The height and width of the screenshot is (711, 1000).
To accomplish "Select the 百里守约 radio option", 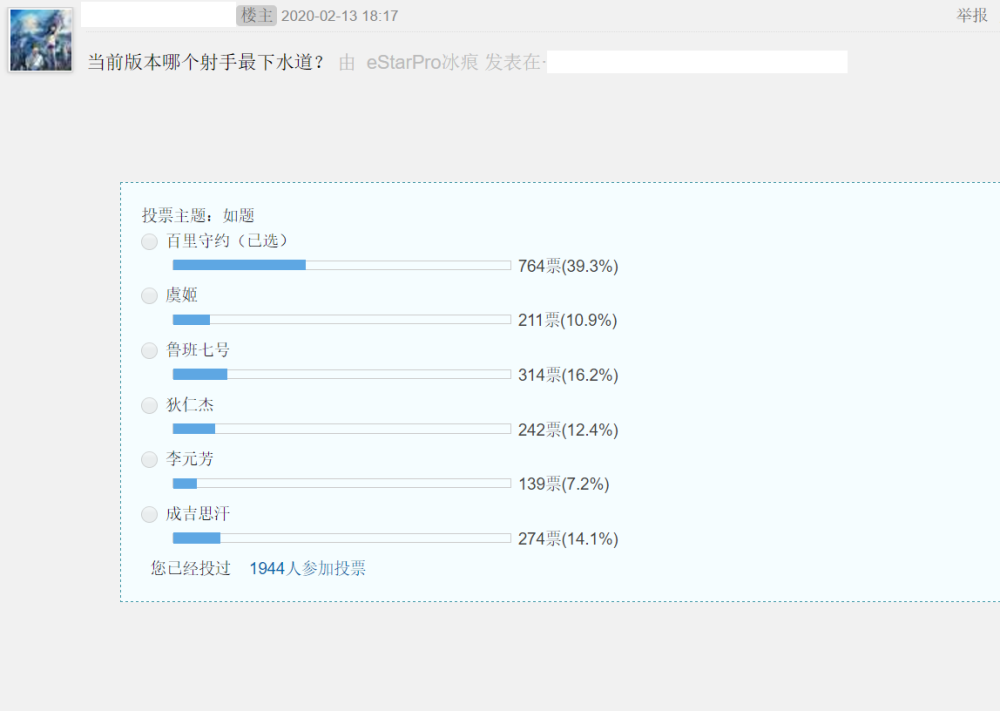I will click(x=149, y=242).
